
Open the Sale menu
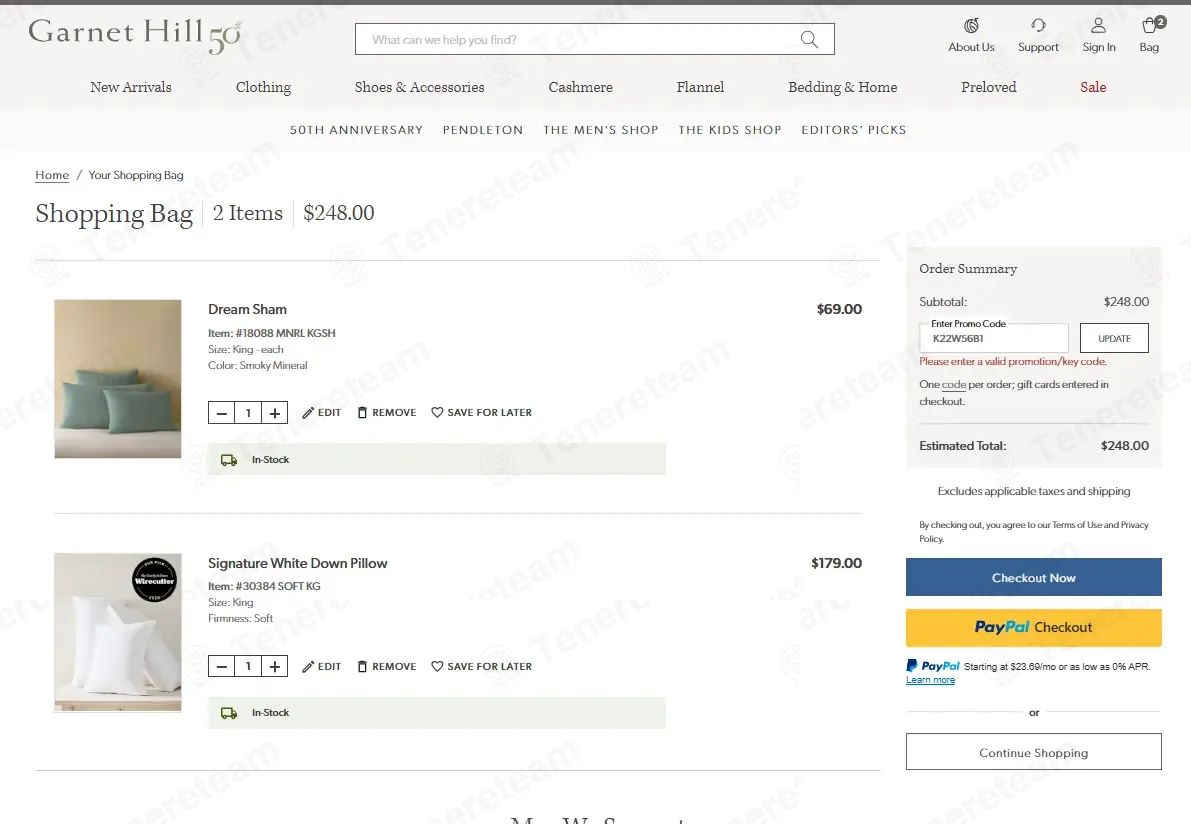[1093, 87]
